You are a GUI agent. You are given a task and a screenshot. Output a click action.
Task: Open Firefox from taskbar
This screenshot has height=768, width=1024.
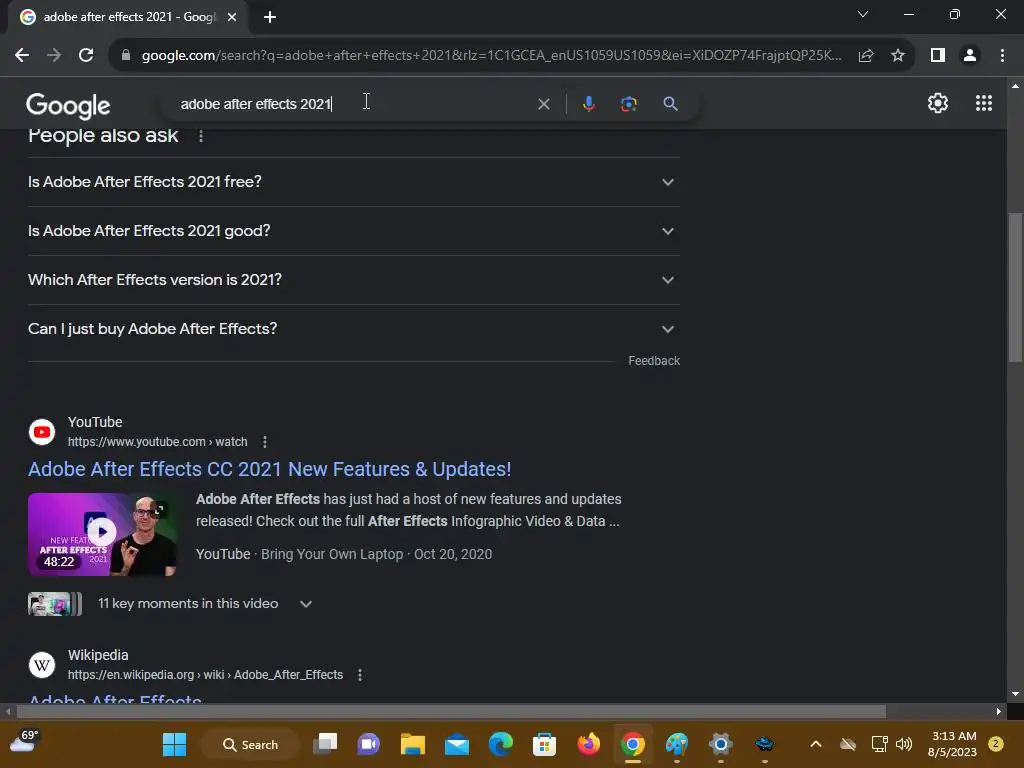[x=588, y=744]
